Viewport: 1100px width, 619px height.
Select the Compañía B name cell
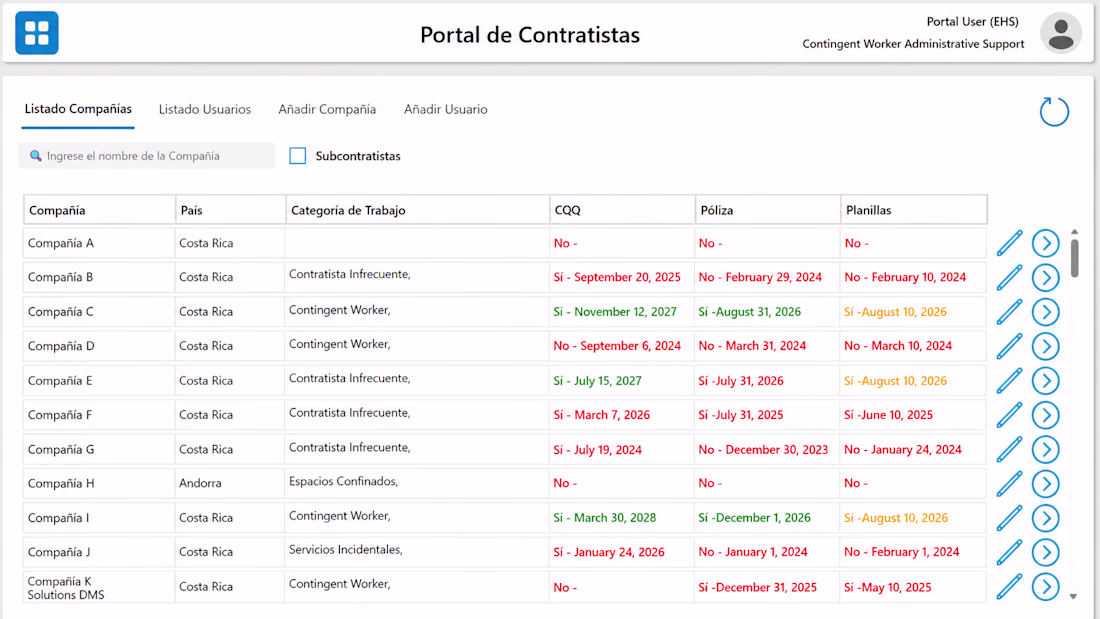(x=99, y=277)
